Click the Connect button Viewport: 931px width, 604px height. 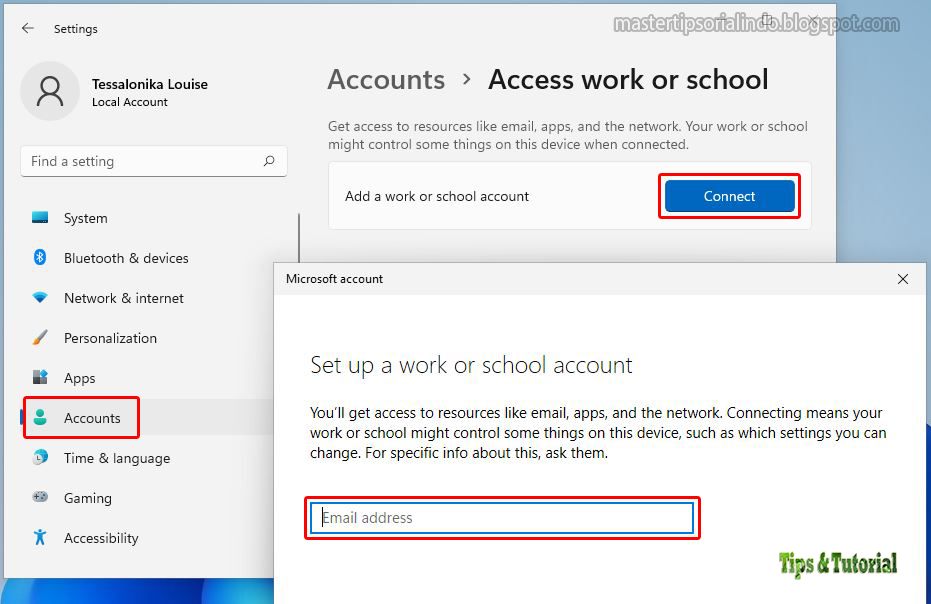tap(729, 196)
